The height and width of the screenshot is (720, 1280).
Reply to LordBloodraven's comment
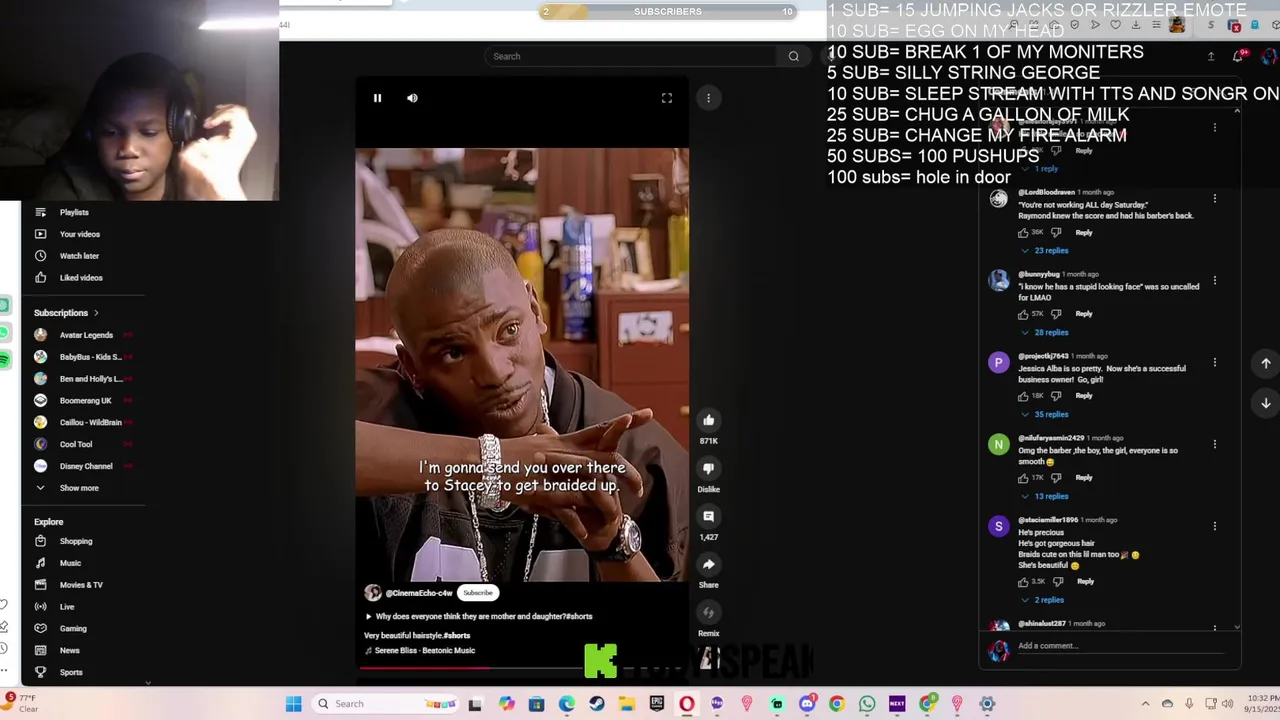point(1084,233)
